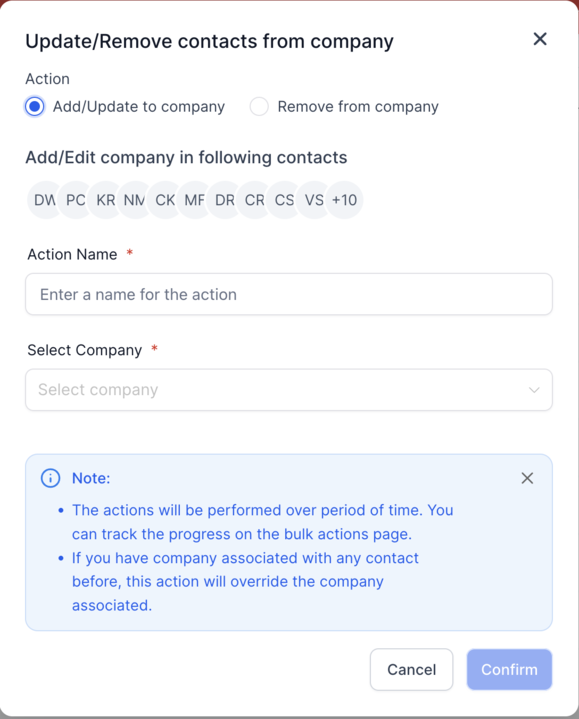Click the VS contact avatar
The image size is (579, 719).
pyautogui.click(x=314, y=200)
